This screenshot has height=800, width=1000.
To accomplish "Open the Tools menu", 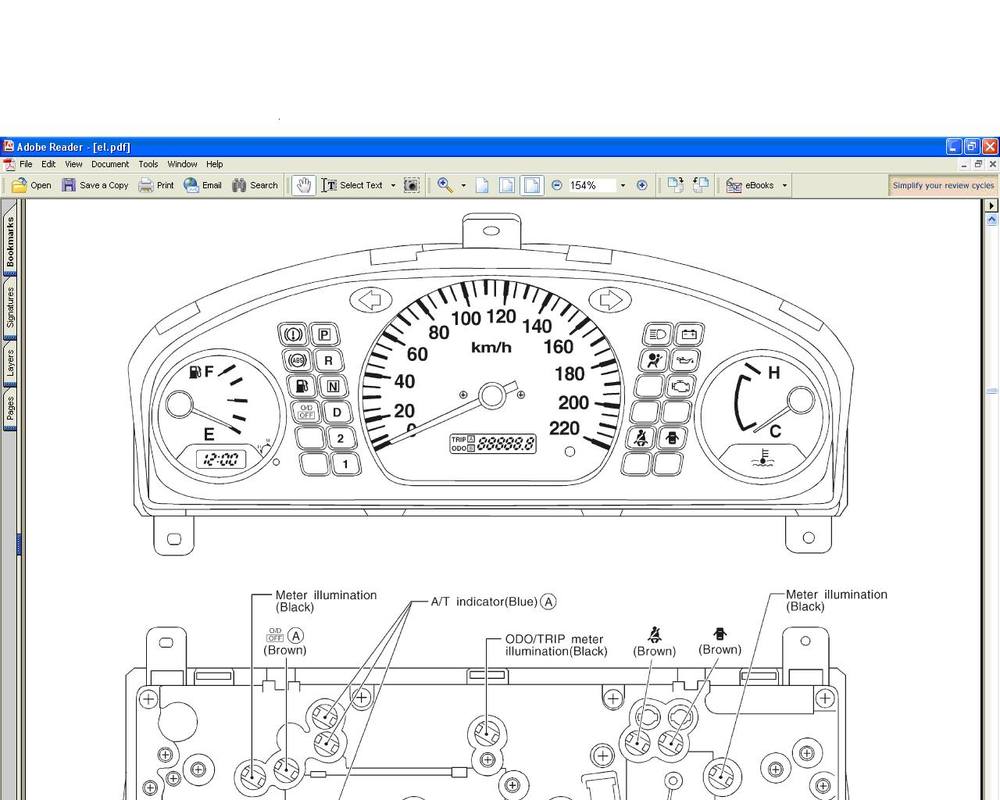I will (148, 164).
